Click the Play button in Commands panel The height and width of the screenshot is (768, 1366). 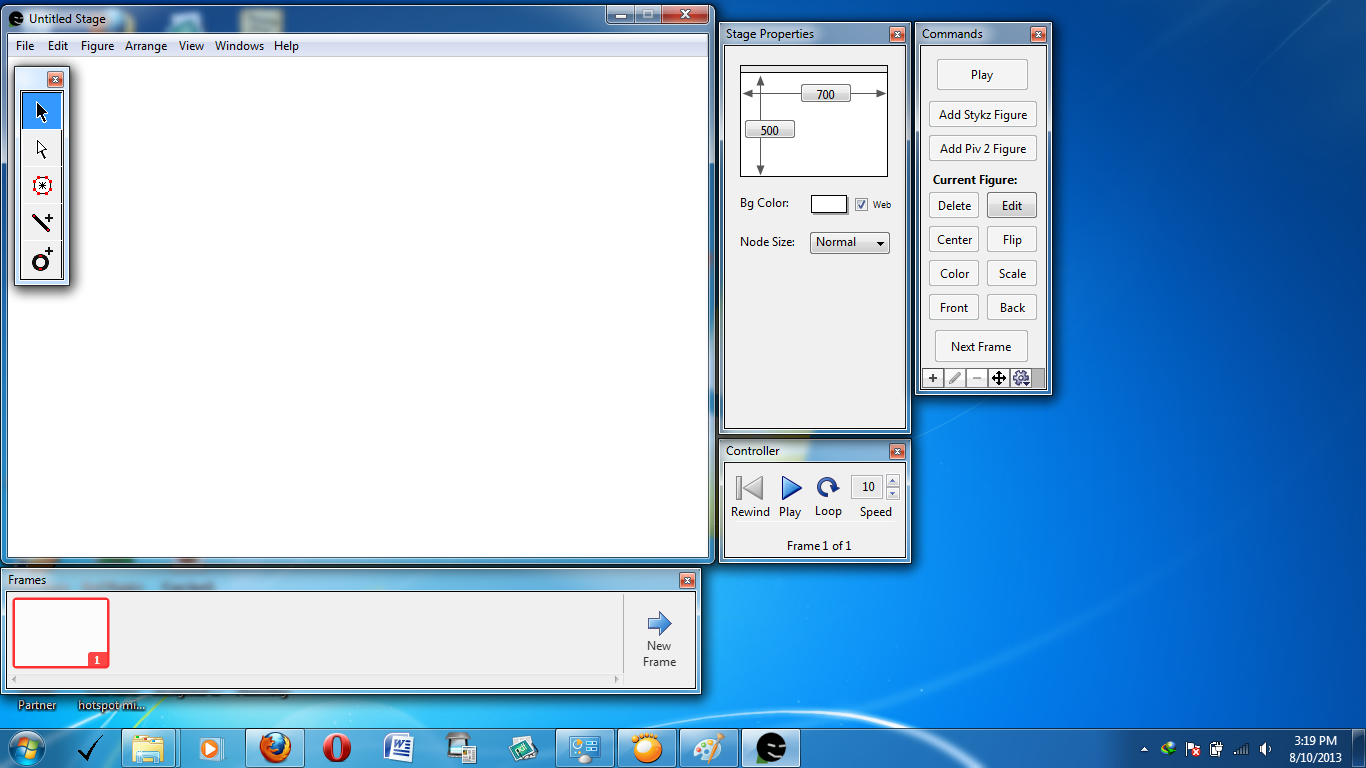pyautogui.click(x=982, y=75)
